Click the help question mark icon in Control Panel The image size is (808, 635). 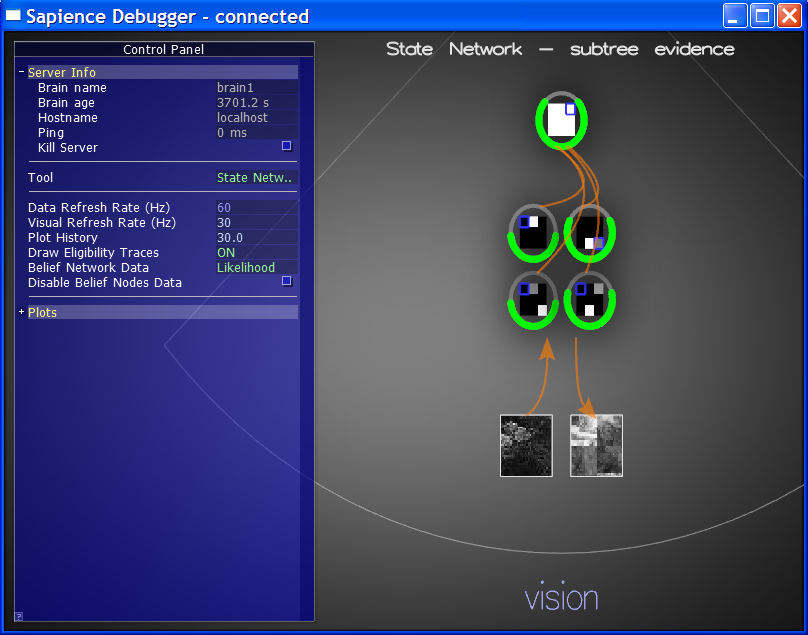coord(19,616)
